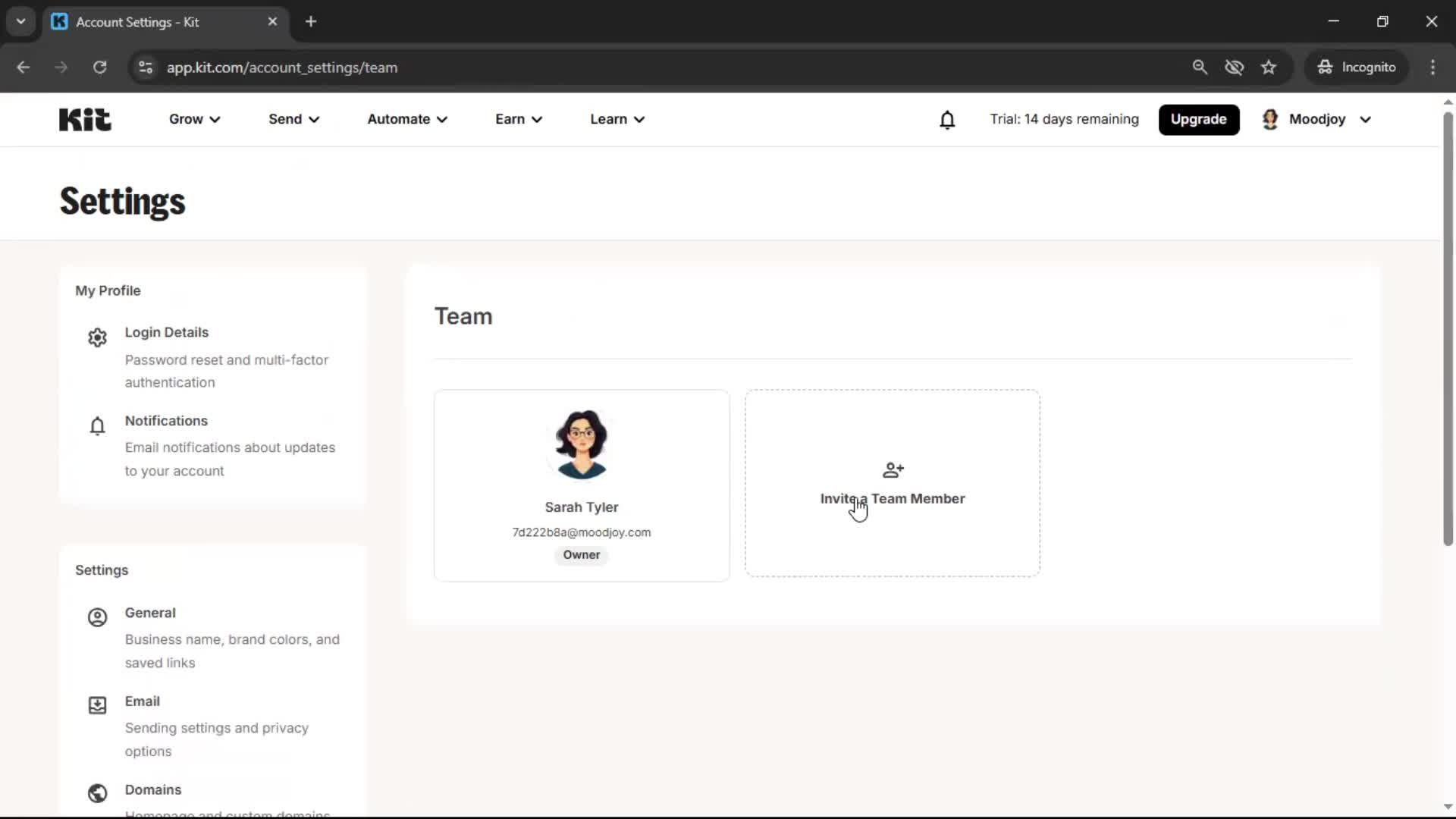The height and width of the screenshot is (819, 1456).
Task: Click the tracking protection eye icon
Action: (x=1234, y=67)
